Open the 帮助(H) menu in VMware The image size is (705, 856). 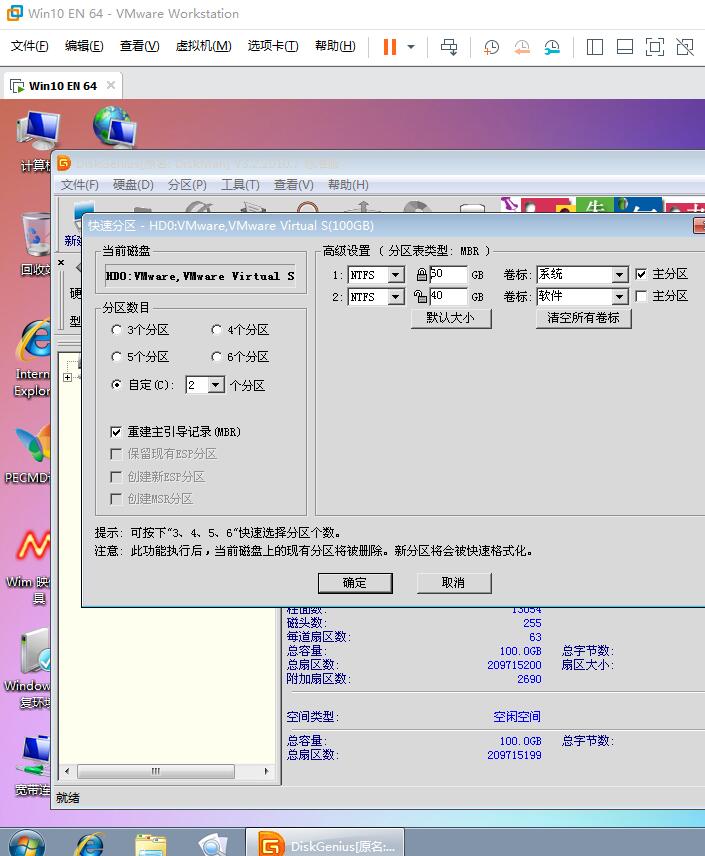pos(335,46)
